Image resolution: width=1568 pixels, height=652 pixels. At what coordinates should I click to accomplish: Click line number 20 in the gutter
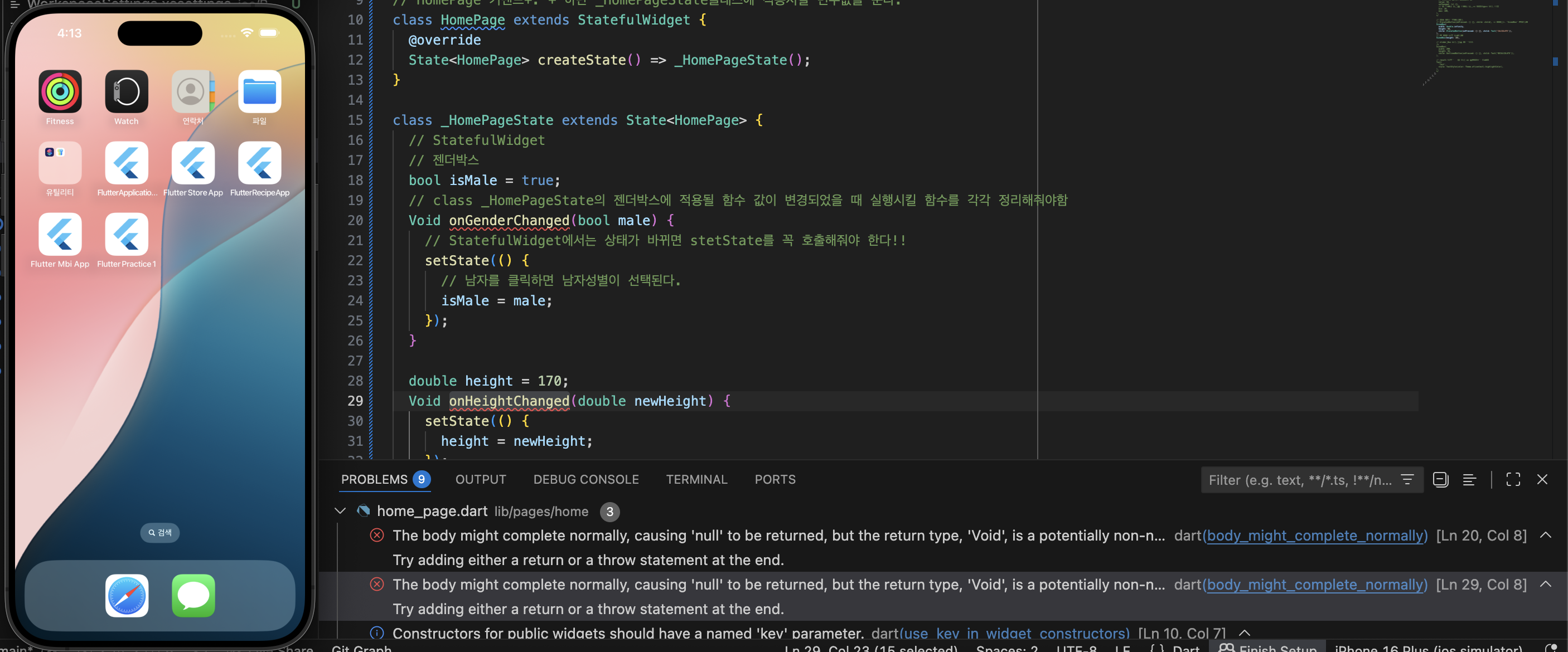[356, 220]
